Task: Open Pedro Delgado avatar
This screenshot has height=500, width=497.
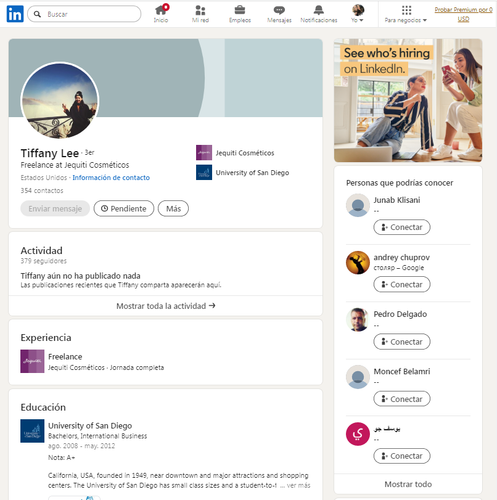Action: click(x=358, y=320)
